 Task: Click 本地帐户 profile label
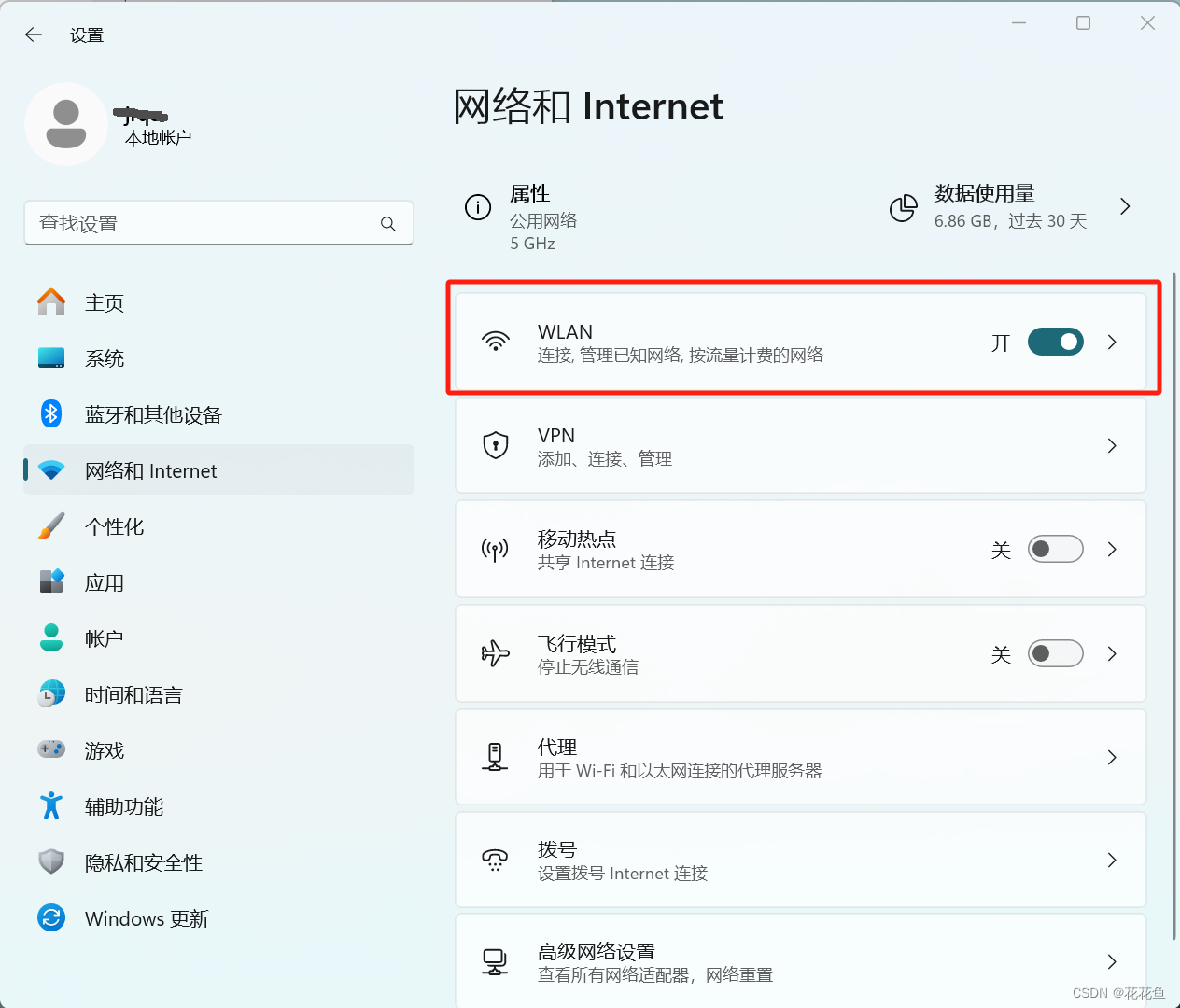tap(159, 137)
